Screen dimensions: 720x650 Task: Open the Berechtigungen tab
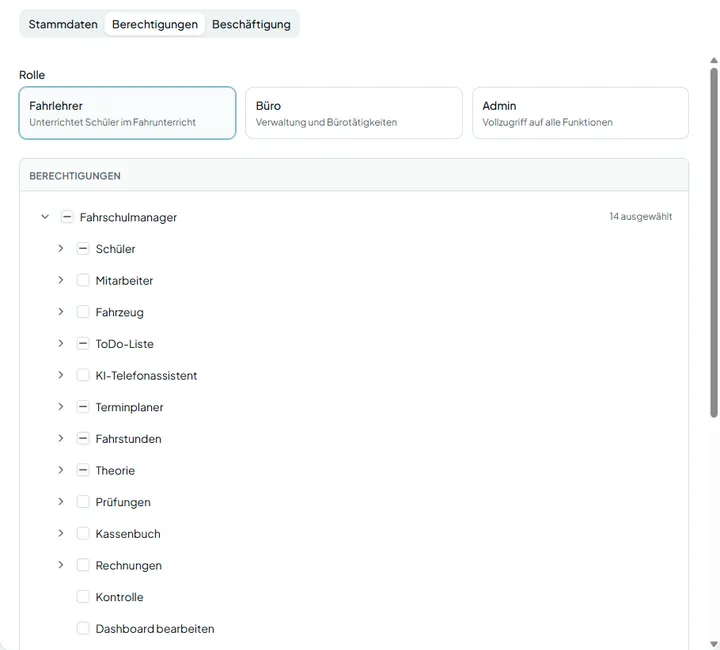pyautogui.click(x=155, y=24)
